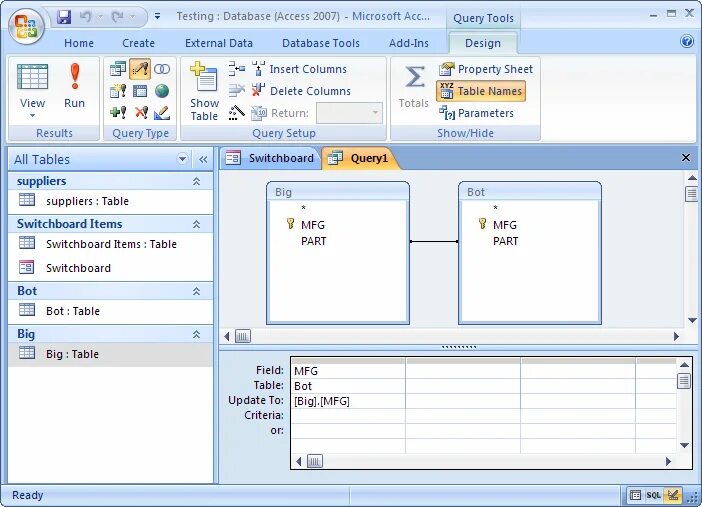
Task: Open the External Data ribbon tab
Action: [219, 43]
